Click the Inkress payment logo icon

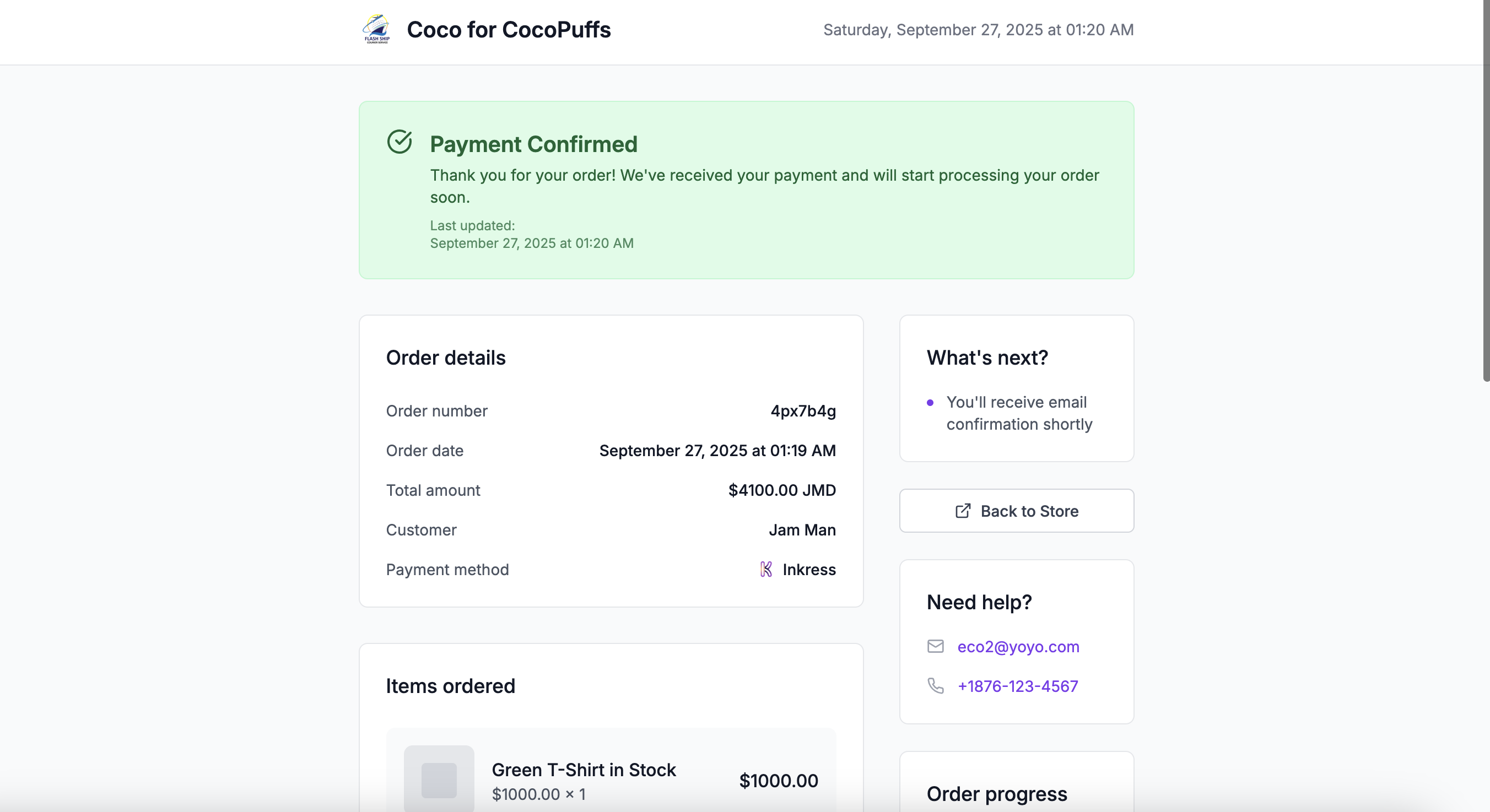click(766, 570)
